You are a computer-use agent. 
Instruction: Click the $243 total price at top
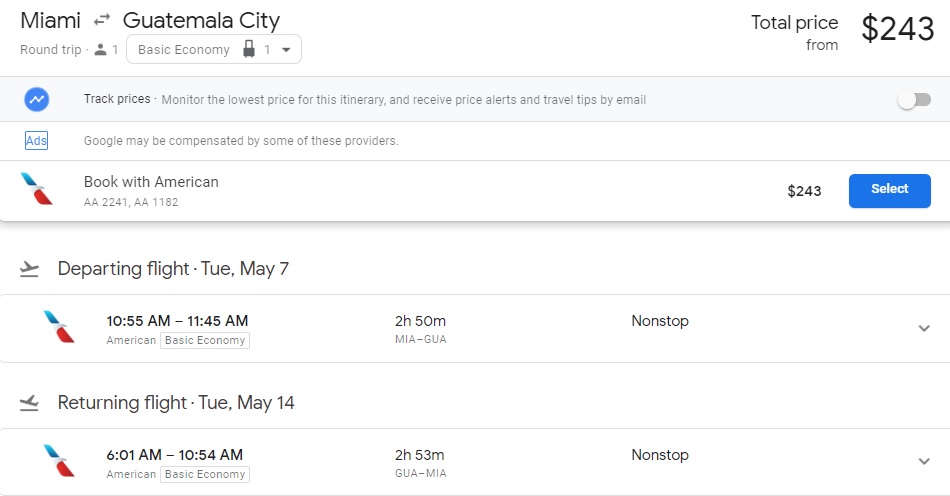(x=897, y=30)
